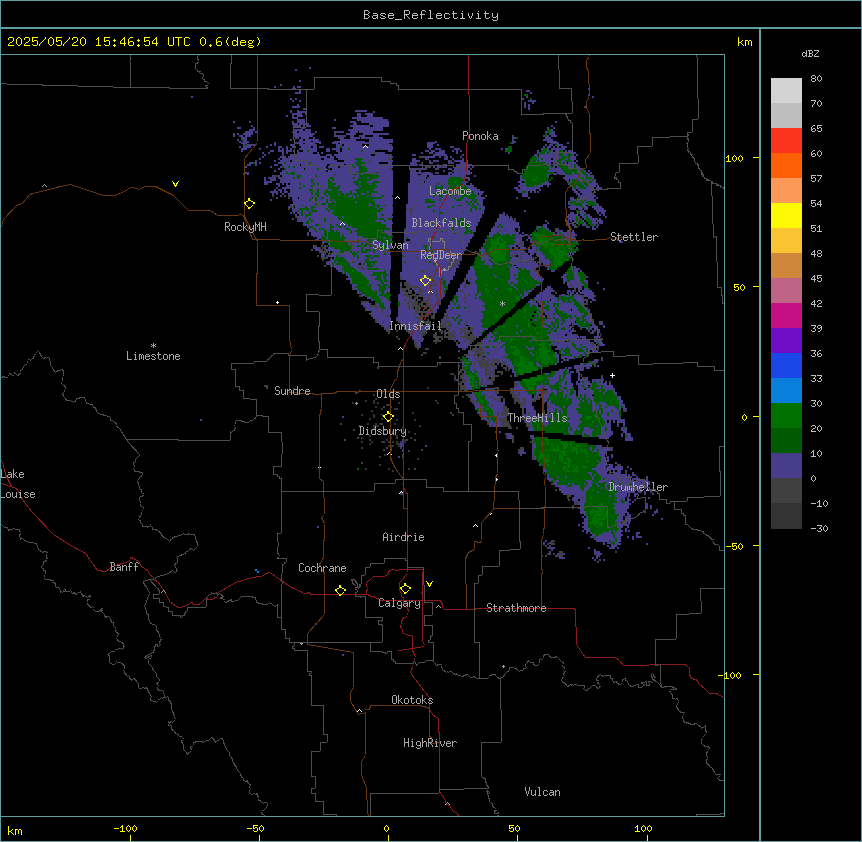Click the Didsbury label

click(x=383, y=431)
